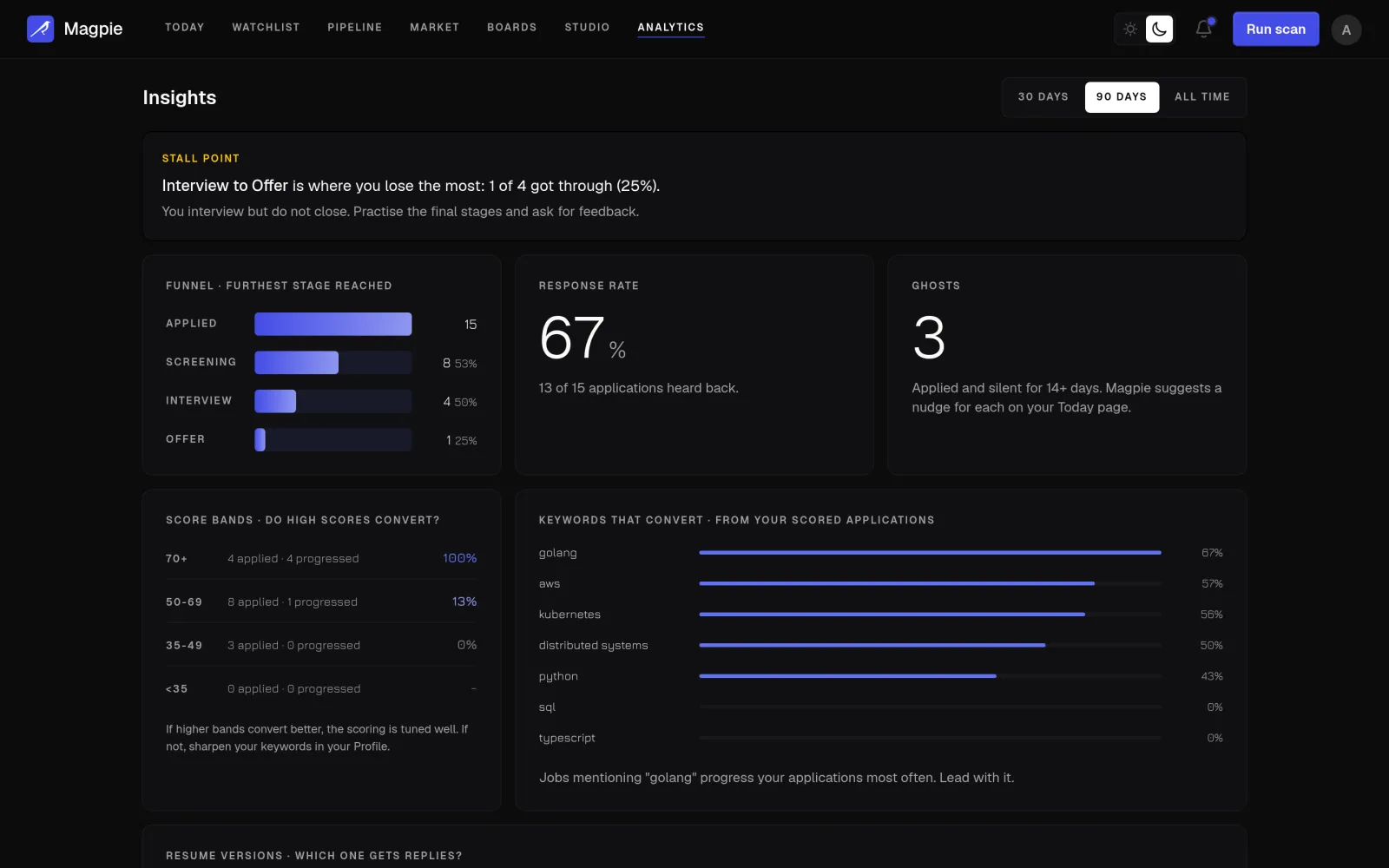
Task: Open the Pipeline section
Action: tap(355, 28)
